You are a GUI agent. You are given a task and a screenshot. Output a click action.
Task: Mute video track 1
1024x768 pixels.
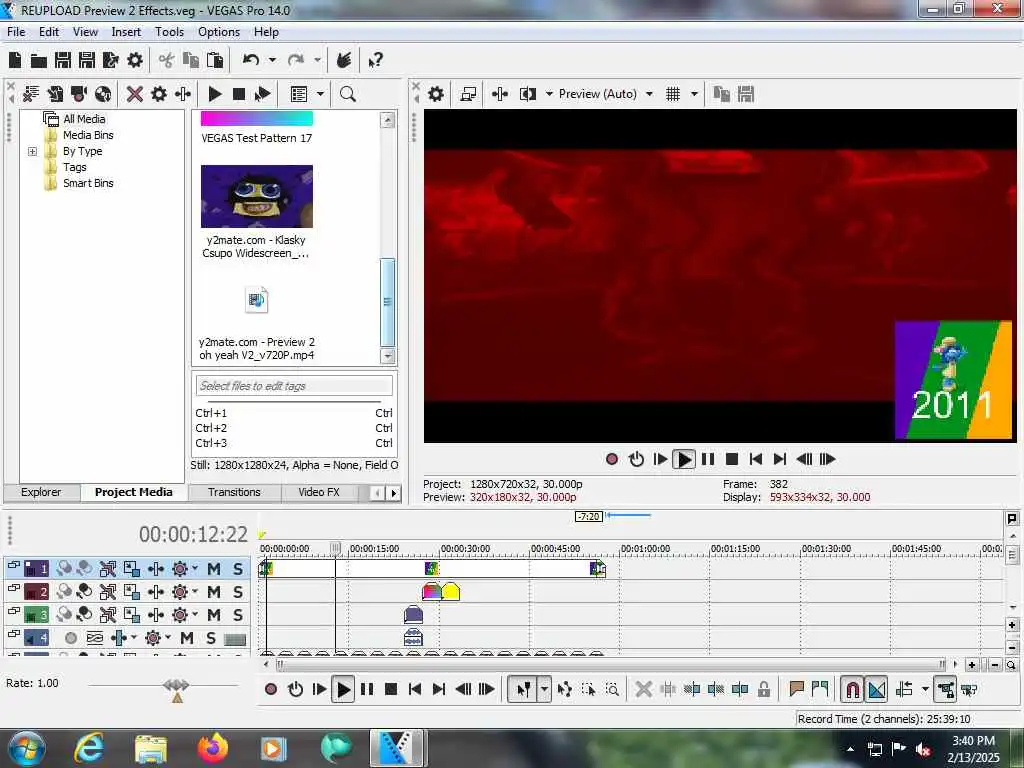click(214, 569)
